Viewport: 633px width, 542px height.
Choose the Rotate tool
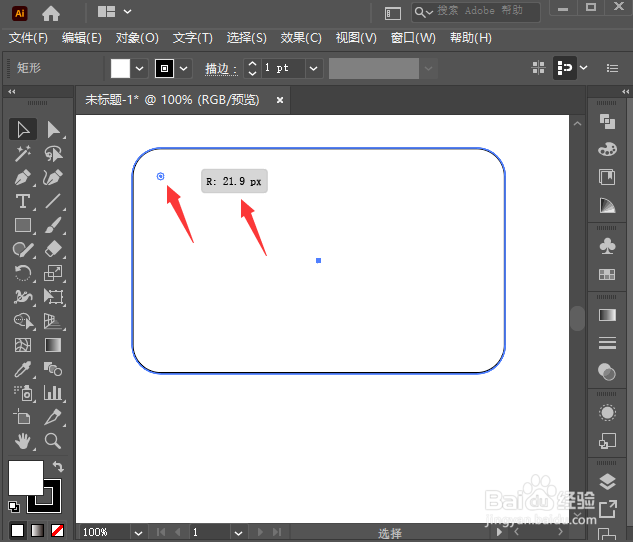coord(23,273)
